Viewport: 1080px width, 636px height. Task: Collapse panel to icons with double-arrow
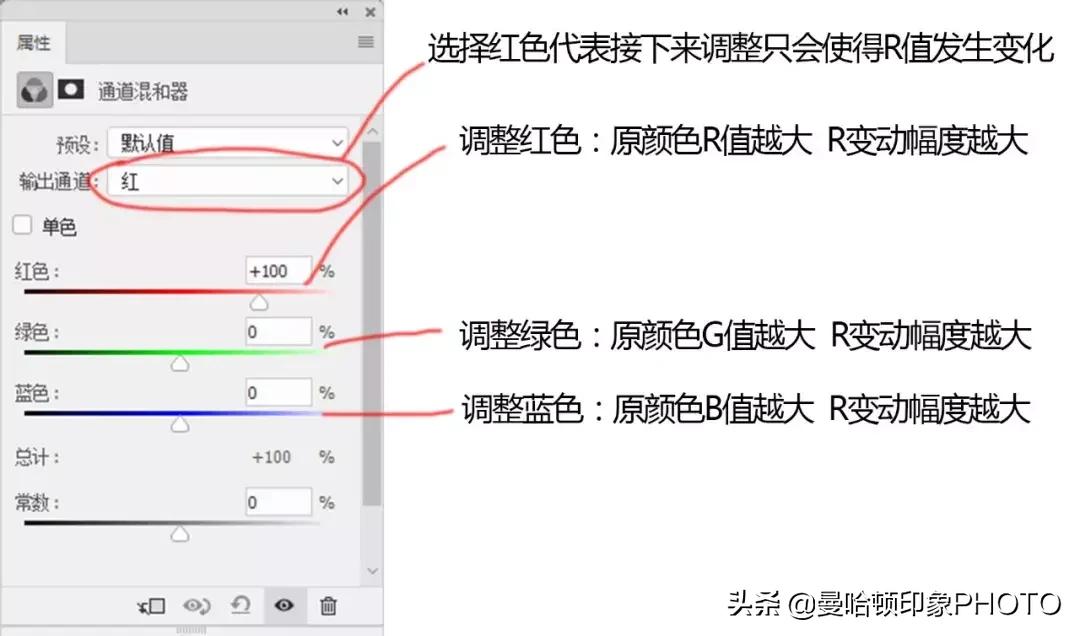(342, 12)
